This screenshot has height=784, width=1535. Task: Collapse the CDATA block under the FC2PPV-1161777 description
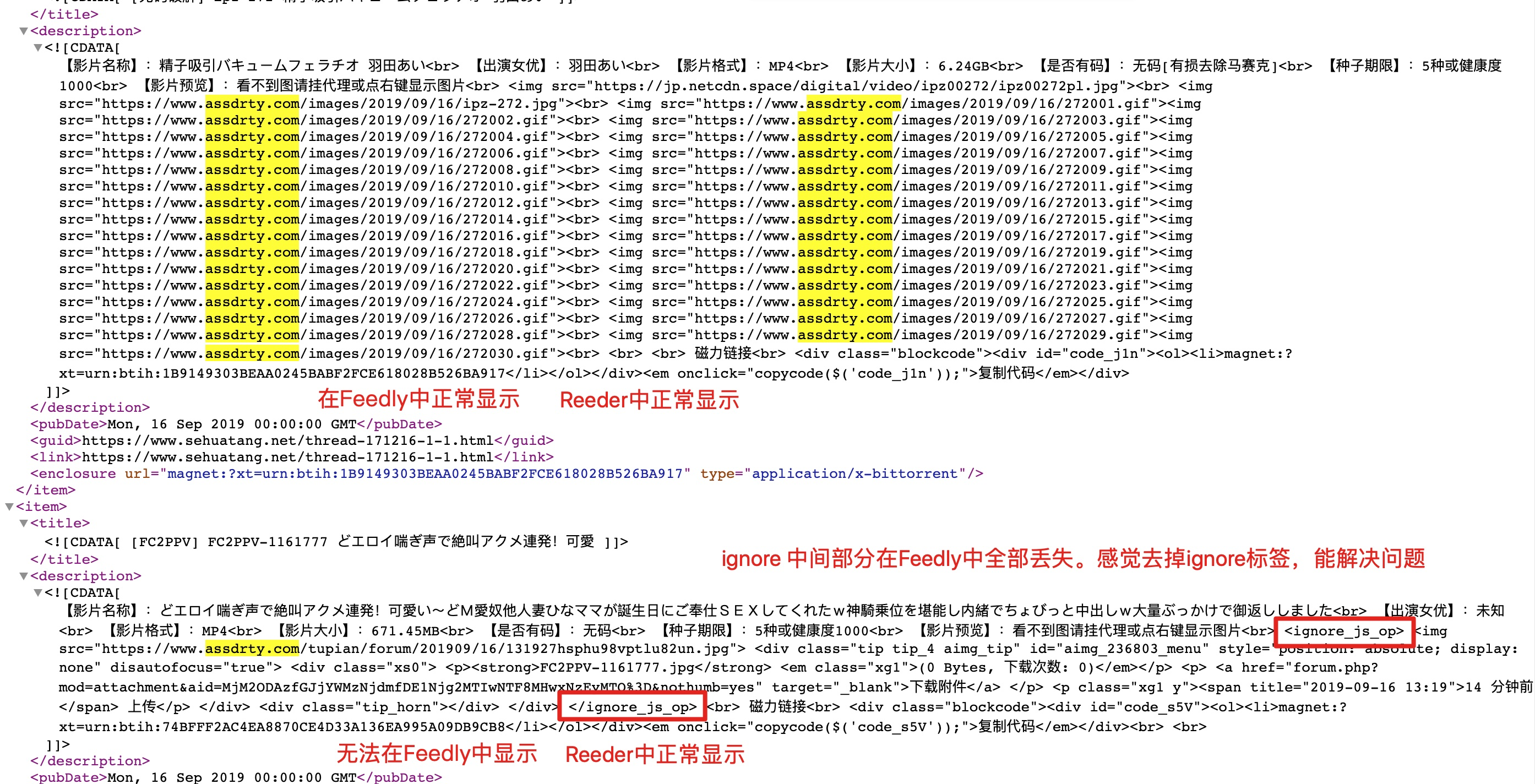(38, 593)
